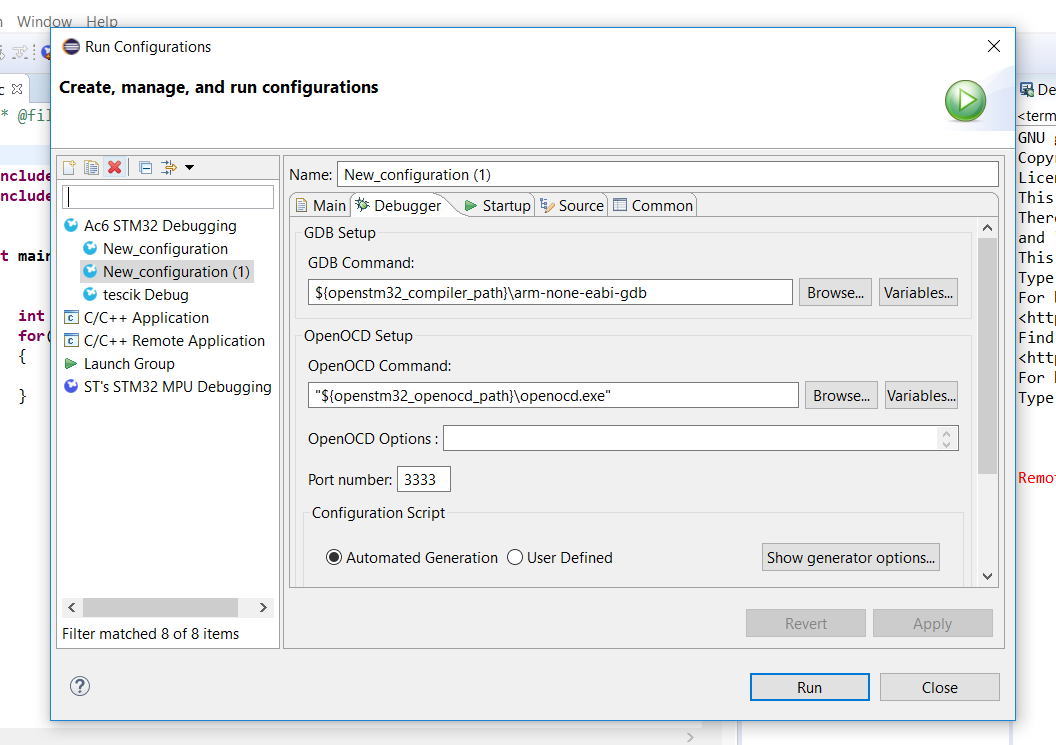Click the Debug view icon behind the dialog

[1026, 90]
